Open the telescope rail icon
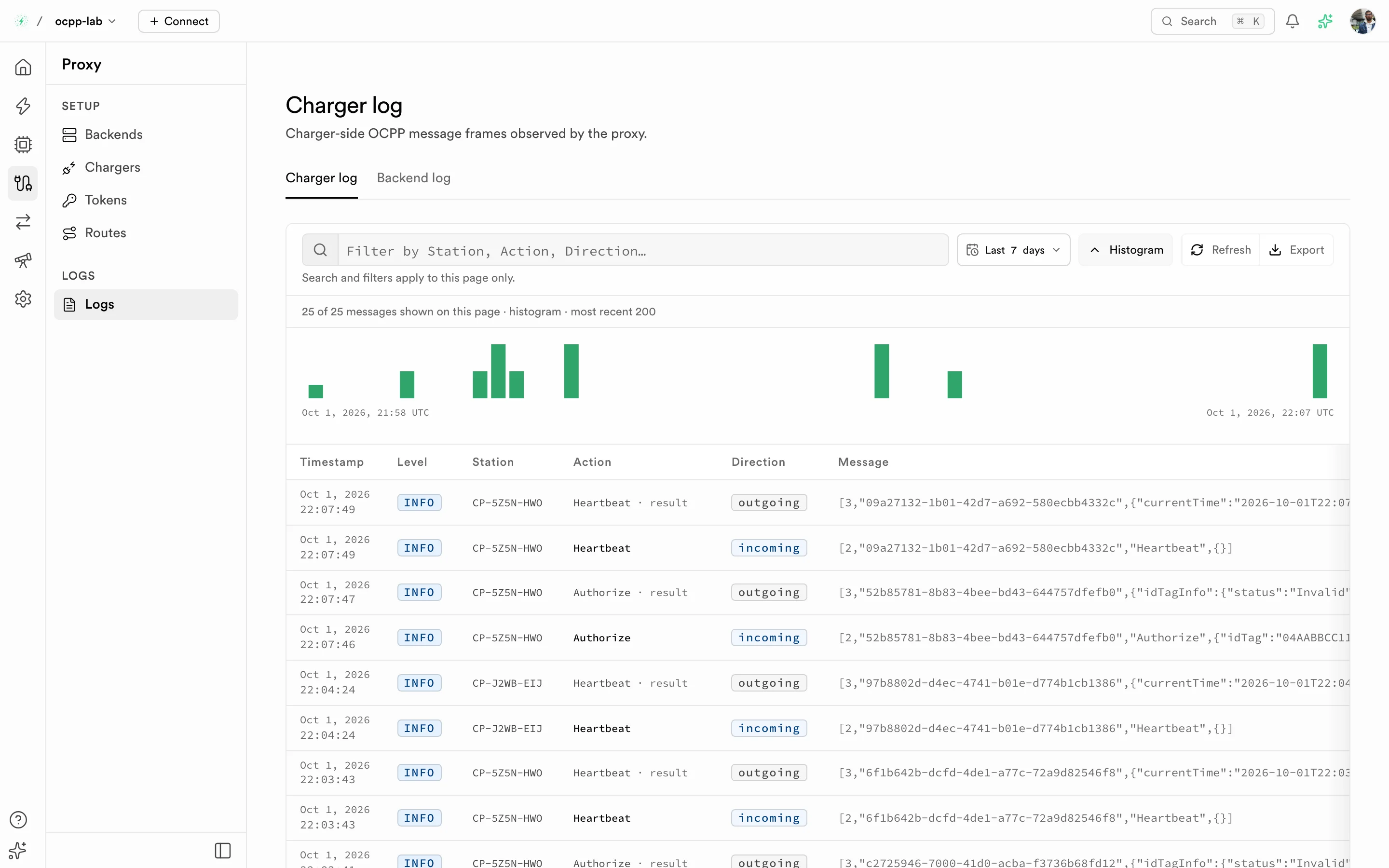This screenshot has width=1389, height=868. (23, 260)
